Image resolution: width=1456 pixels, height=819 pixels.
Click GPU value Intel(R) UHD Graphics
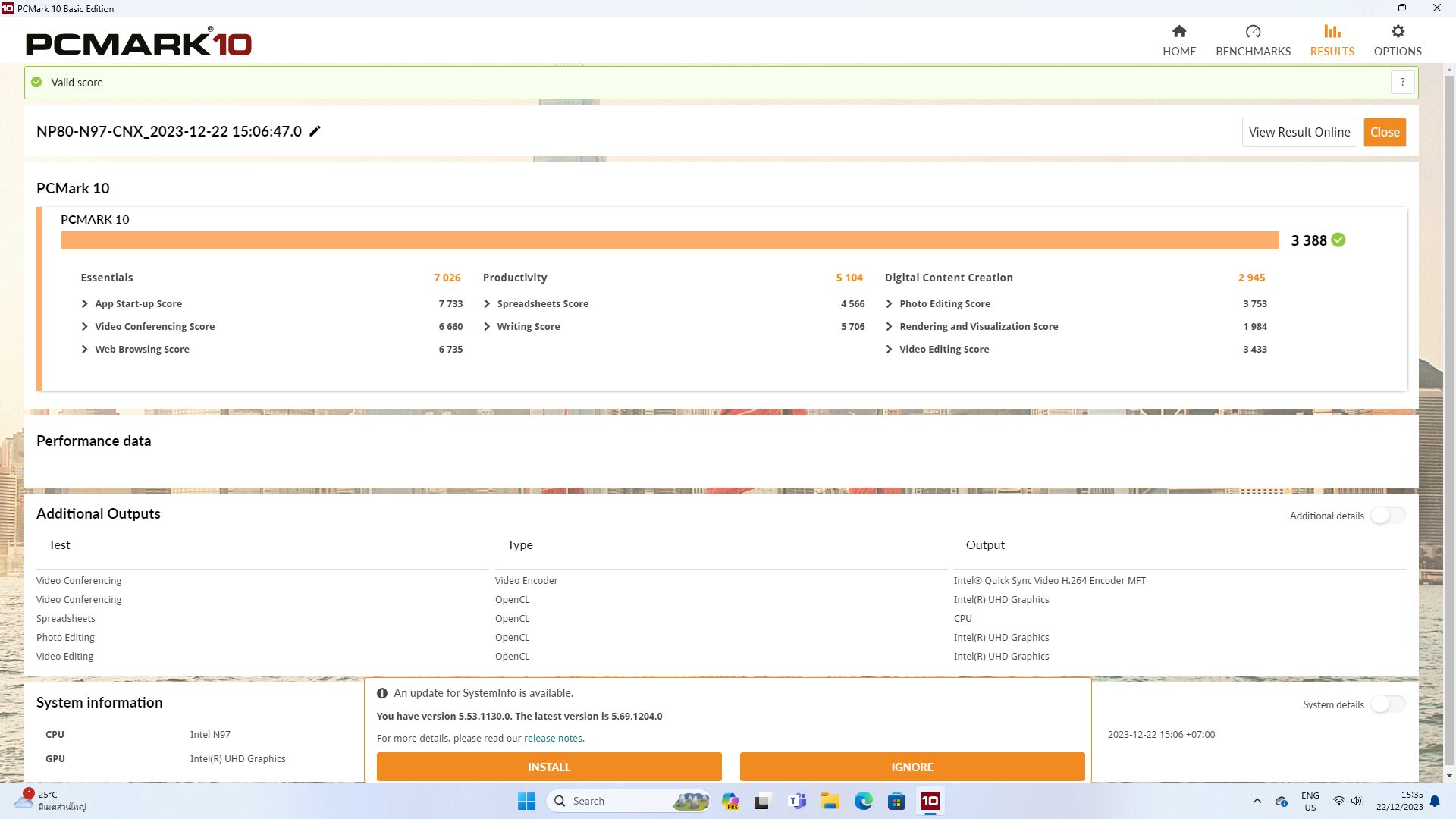(x=237, y=758)
